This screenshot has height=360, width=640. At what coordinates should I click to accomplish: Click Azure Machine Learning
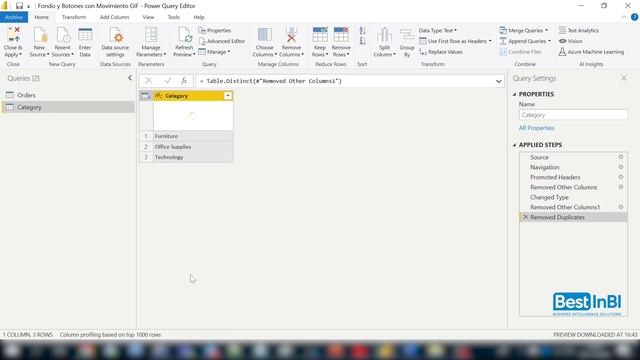591,52
